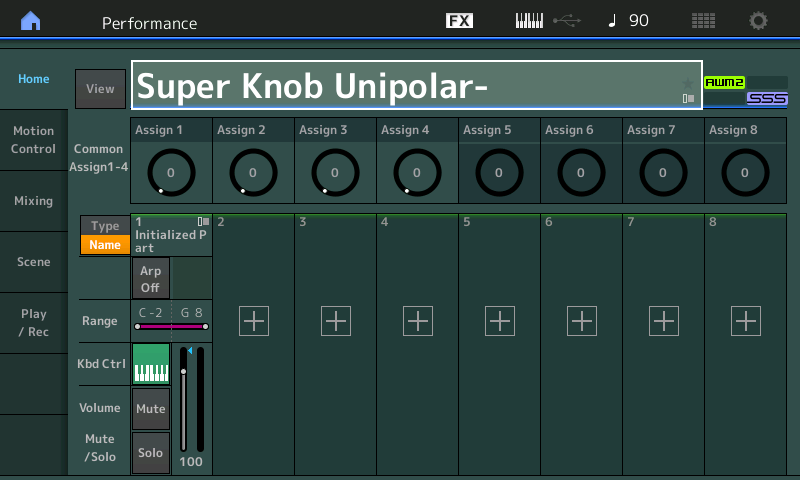Click the SSS flag indicator
This screenshot has height=480, width=800.
point(767,98)
